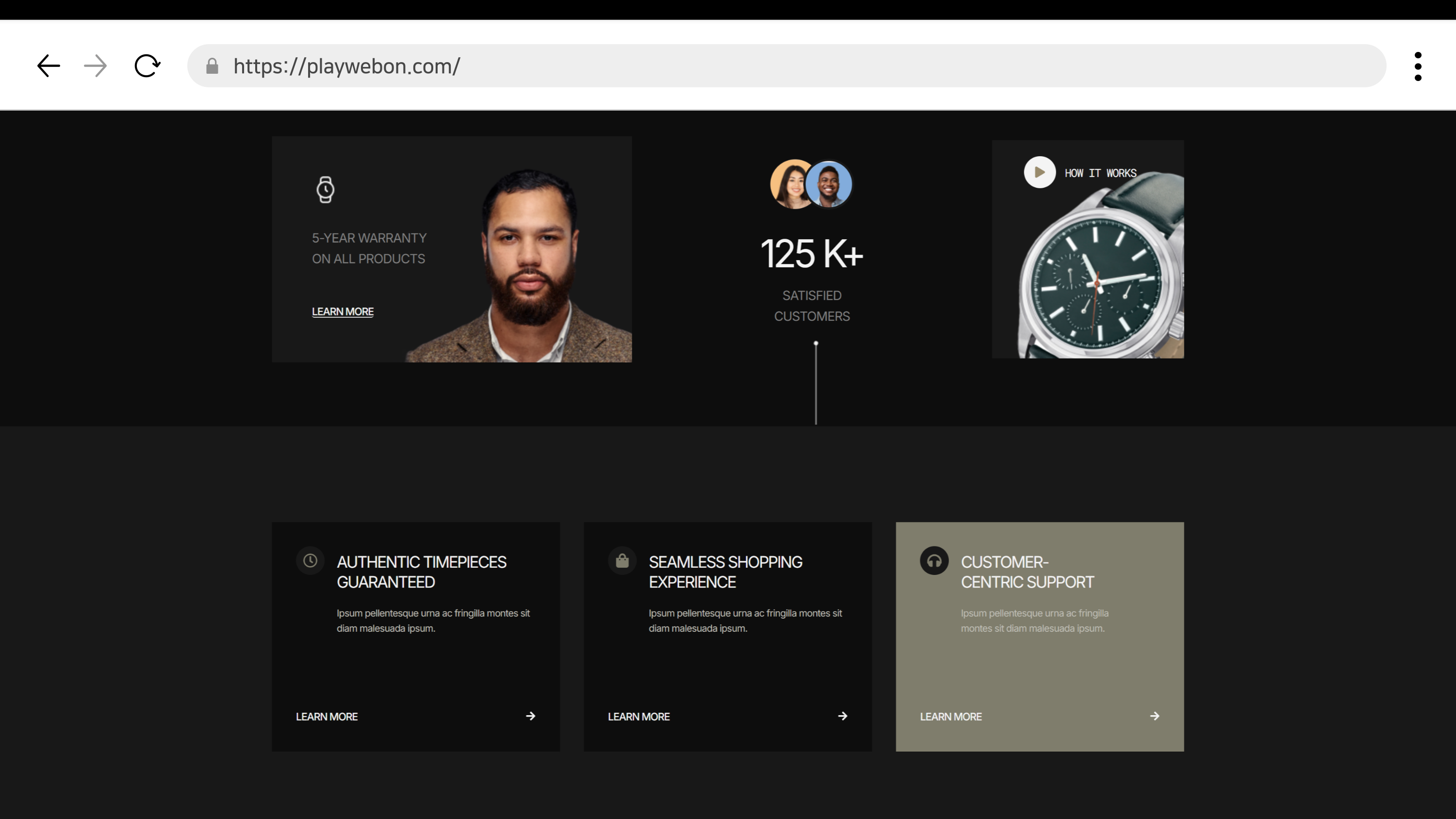Click arrow in Seamless Shopping card

(842, 716)
